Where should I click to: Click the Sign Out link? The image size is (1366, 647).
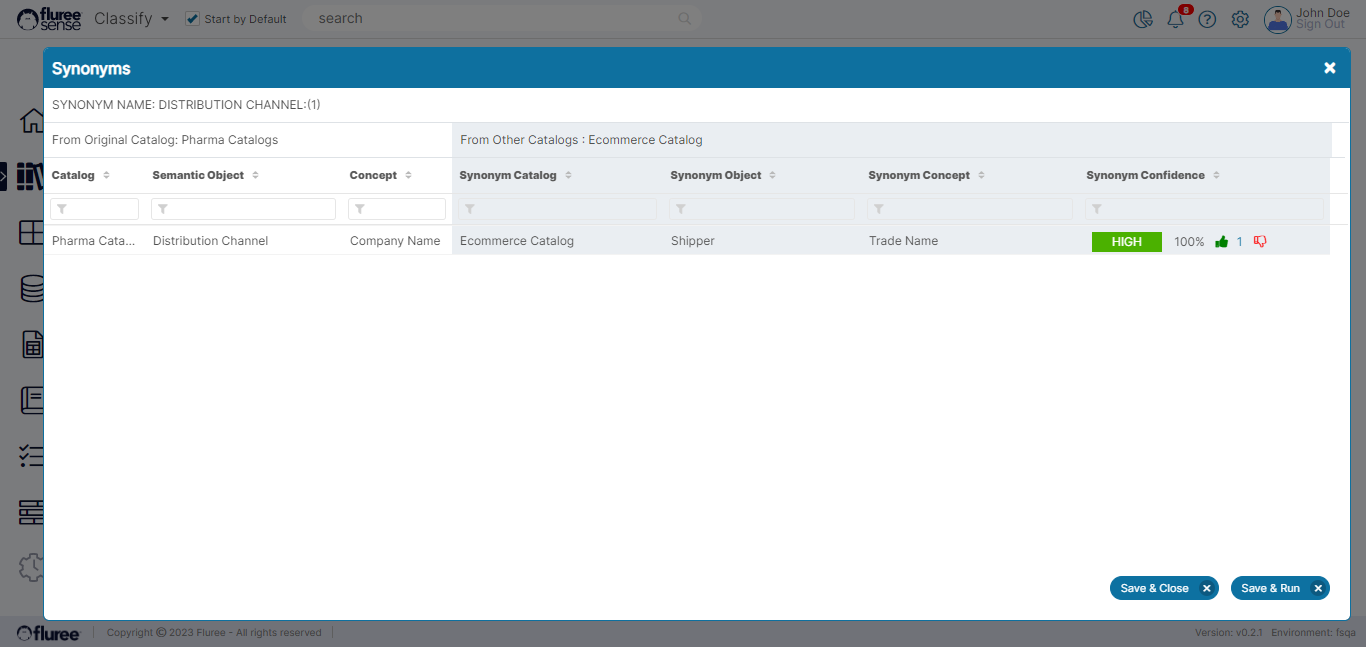tap(1320, 25)
